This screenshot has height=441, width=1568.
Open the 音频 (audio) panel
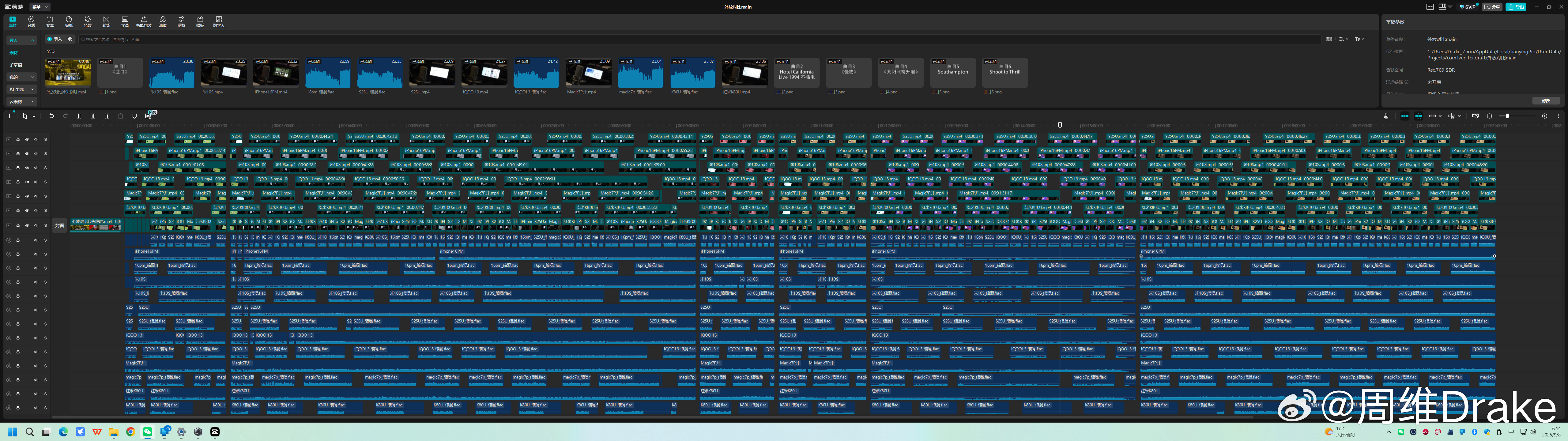pos(31,21)
